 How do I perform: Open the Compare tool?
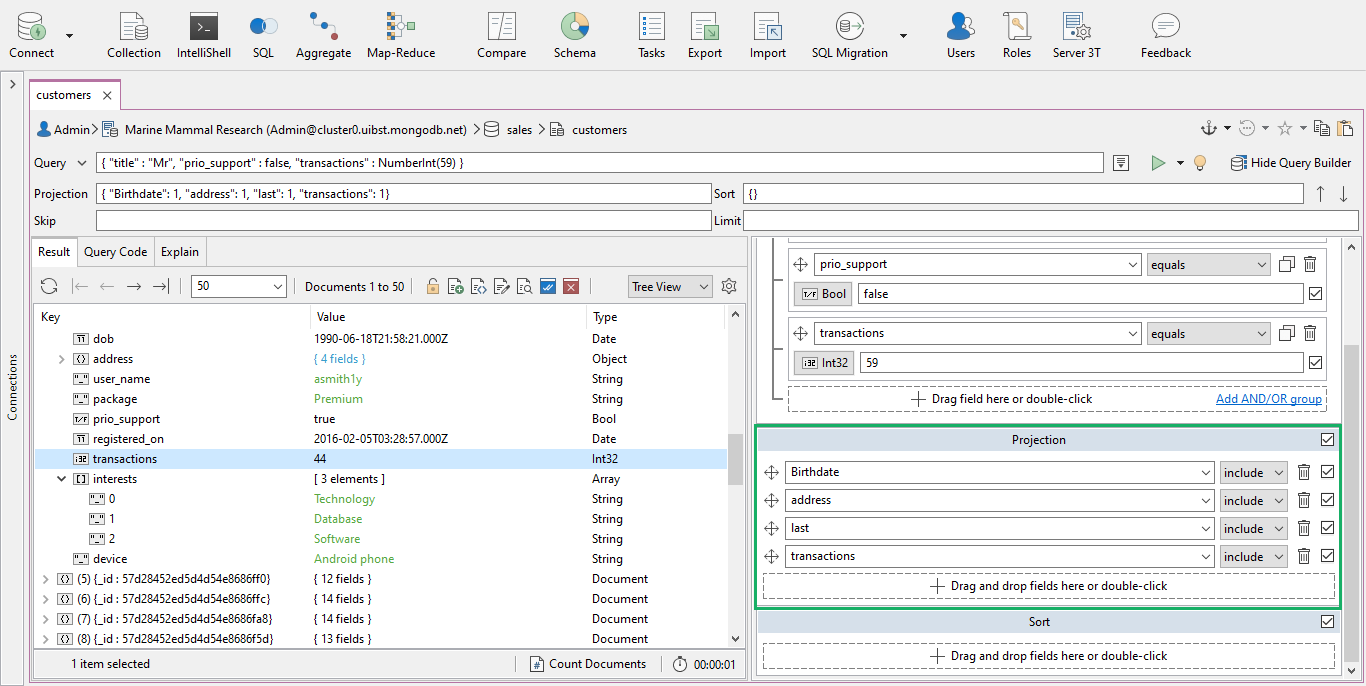click(501, 35)
